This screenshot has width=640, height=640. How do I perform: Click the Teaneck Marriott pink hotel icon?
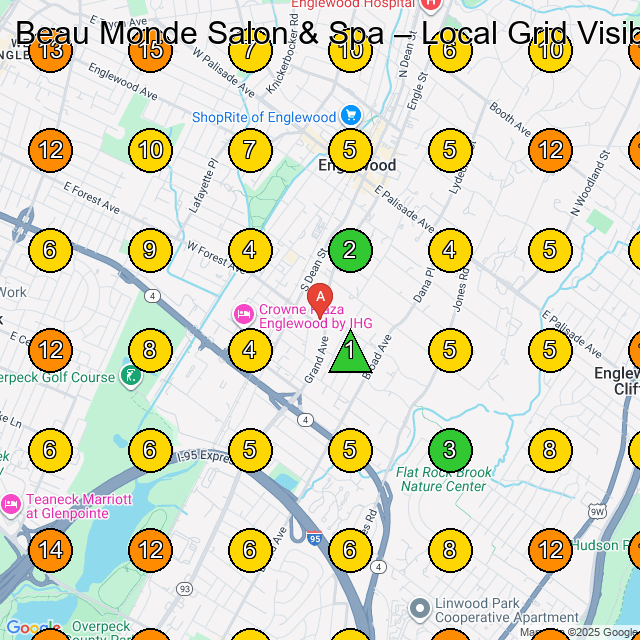point(11,505)
